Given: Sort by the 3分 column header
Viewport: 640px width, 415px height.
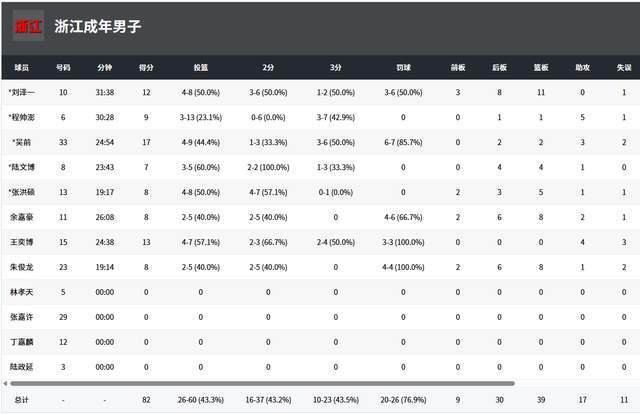Looking at the screenshot, I should point(334,68).
